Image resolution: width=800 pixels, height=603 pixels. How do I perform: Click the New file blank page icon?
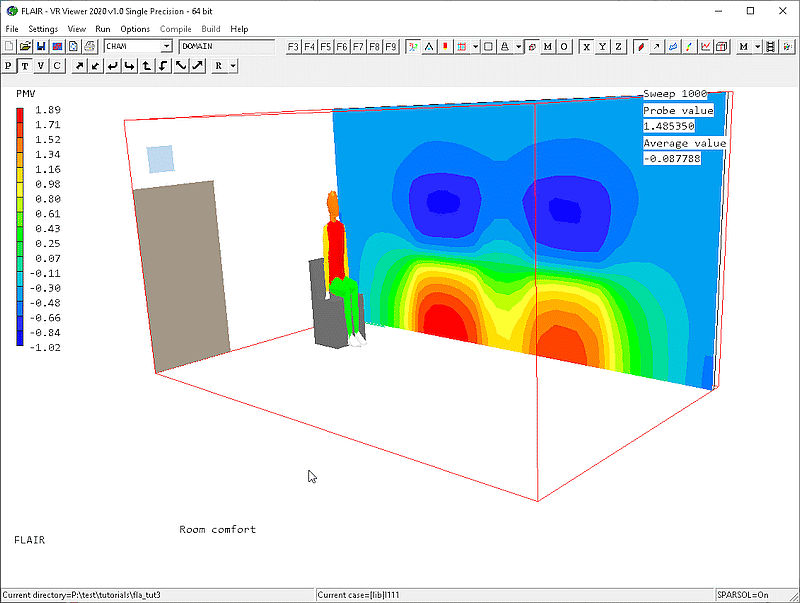9,46
